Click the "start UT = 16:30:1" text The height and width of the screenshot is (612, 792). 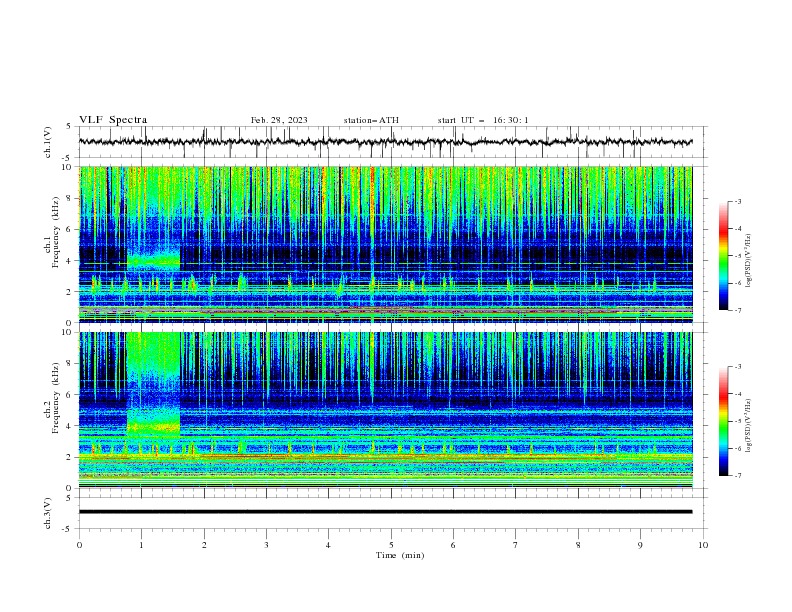[482, 120]
